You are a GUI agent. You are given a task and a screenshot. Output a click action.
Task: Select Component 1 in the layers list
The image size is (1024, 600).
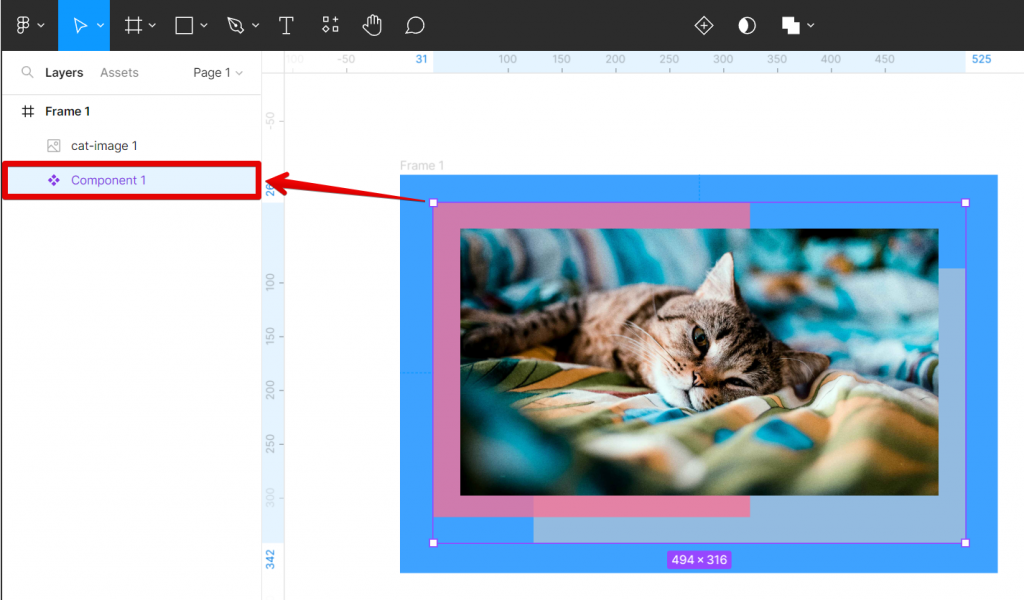[110, 180]
